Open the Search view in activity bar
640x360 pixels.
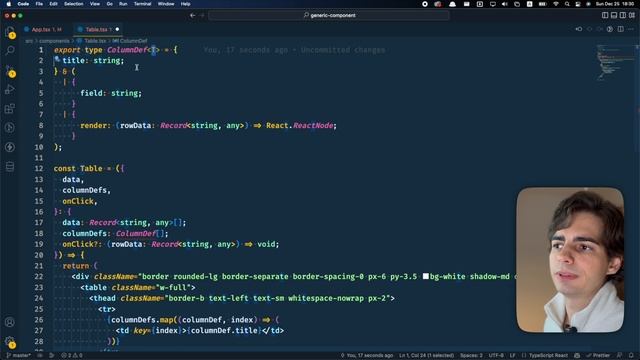pos(10,51)
